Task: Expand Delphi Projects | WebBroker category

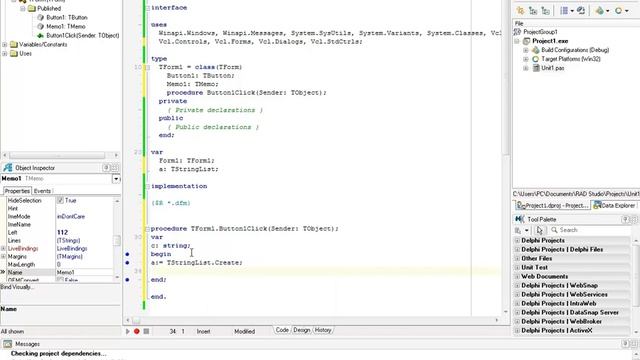Action: tap(517, 321)
